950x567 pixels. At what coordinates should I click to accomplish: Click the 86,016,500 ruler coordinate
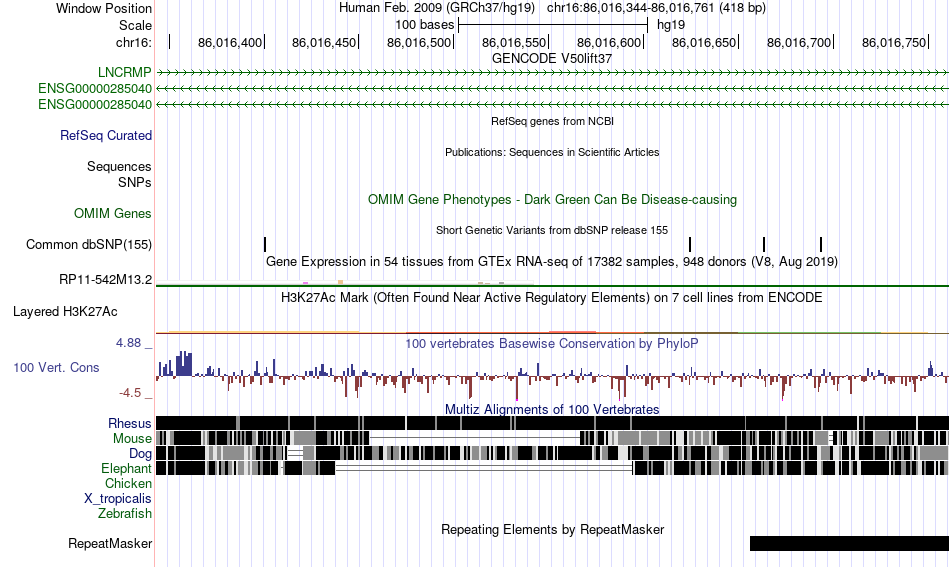pyautogui.click(x=419, y=42)
